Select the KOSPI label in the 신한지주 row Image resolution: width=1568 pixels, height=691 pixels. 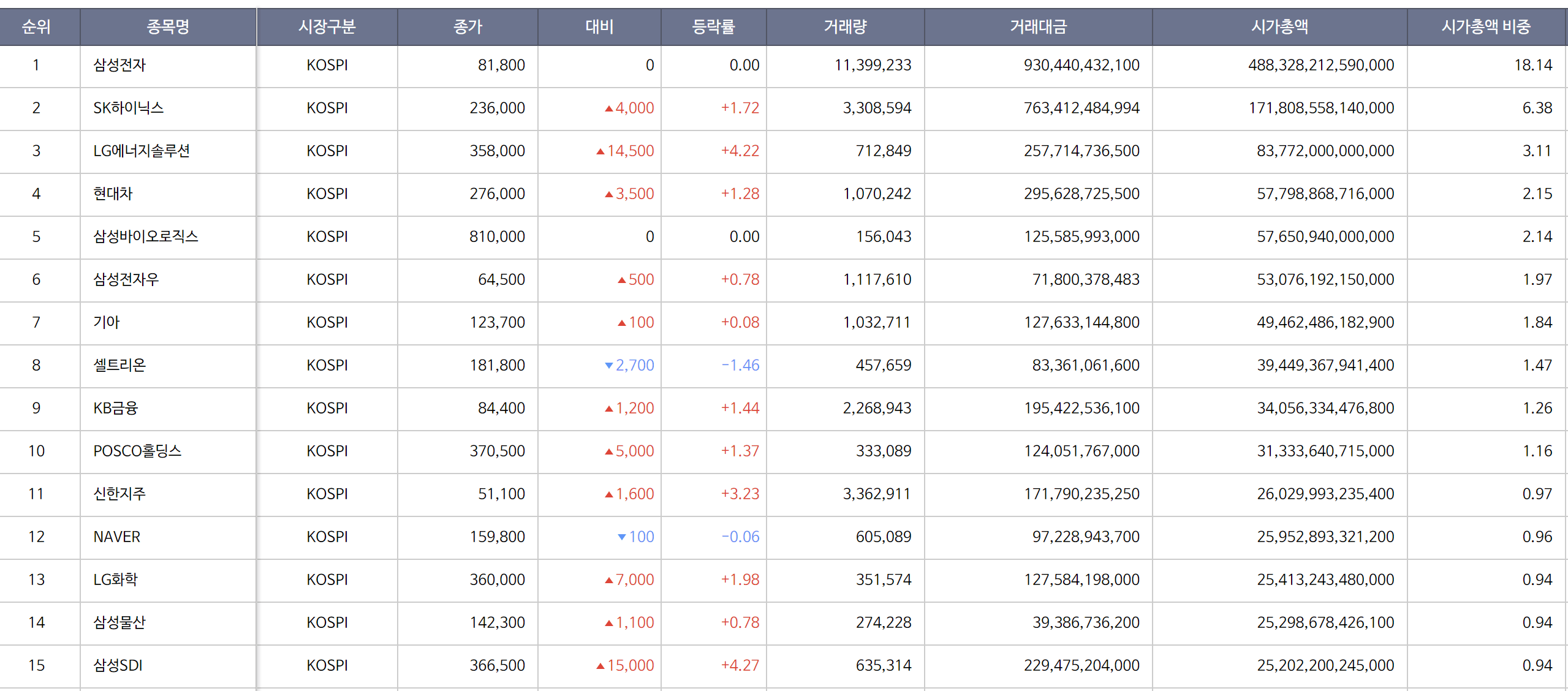pyautogui.click(x=327, y=494)
